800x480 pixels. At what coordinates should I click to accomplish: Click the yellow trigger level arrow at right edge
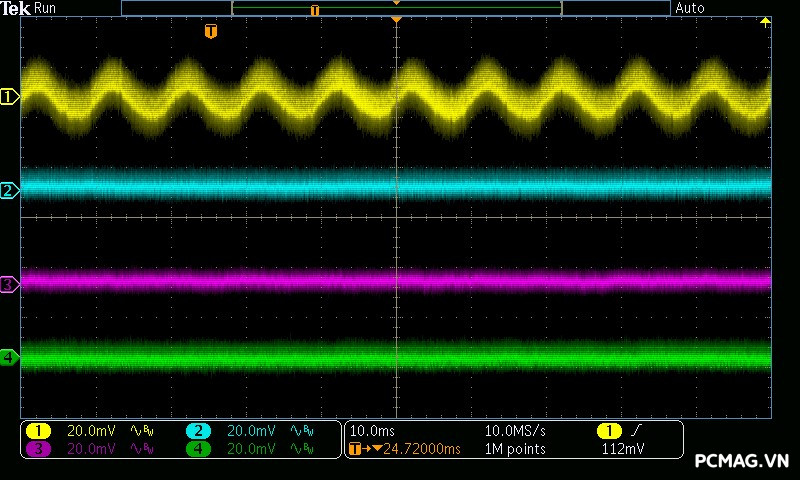click(766, 22)
